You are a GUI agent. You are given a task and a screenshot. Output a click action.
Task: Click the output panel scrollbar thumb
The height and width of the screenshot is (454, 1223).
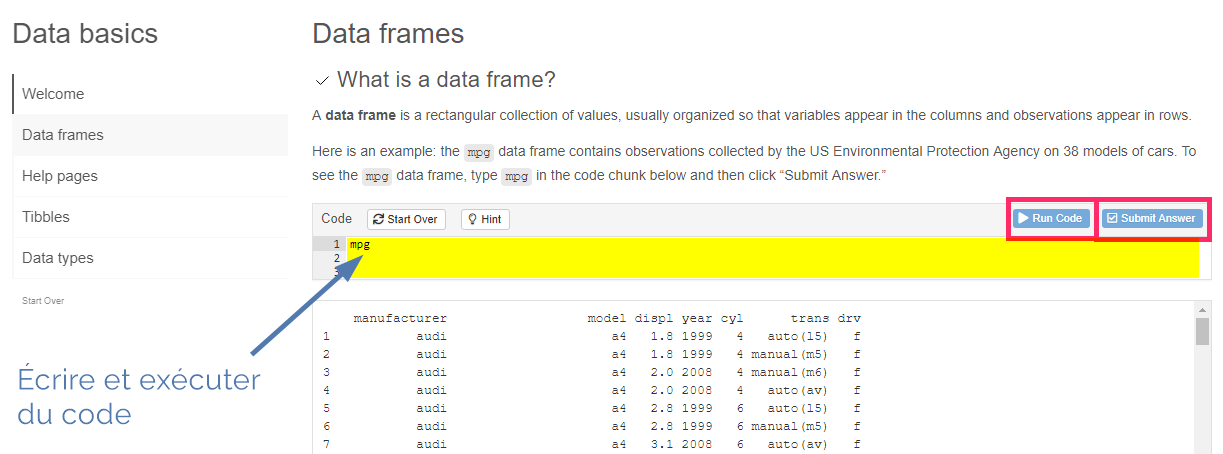(x=1203, y=331)
